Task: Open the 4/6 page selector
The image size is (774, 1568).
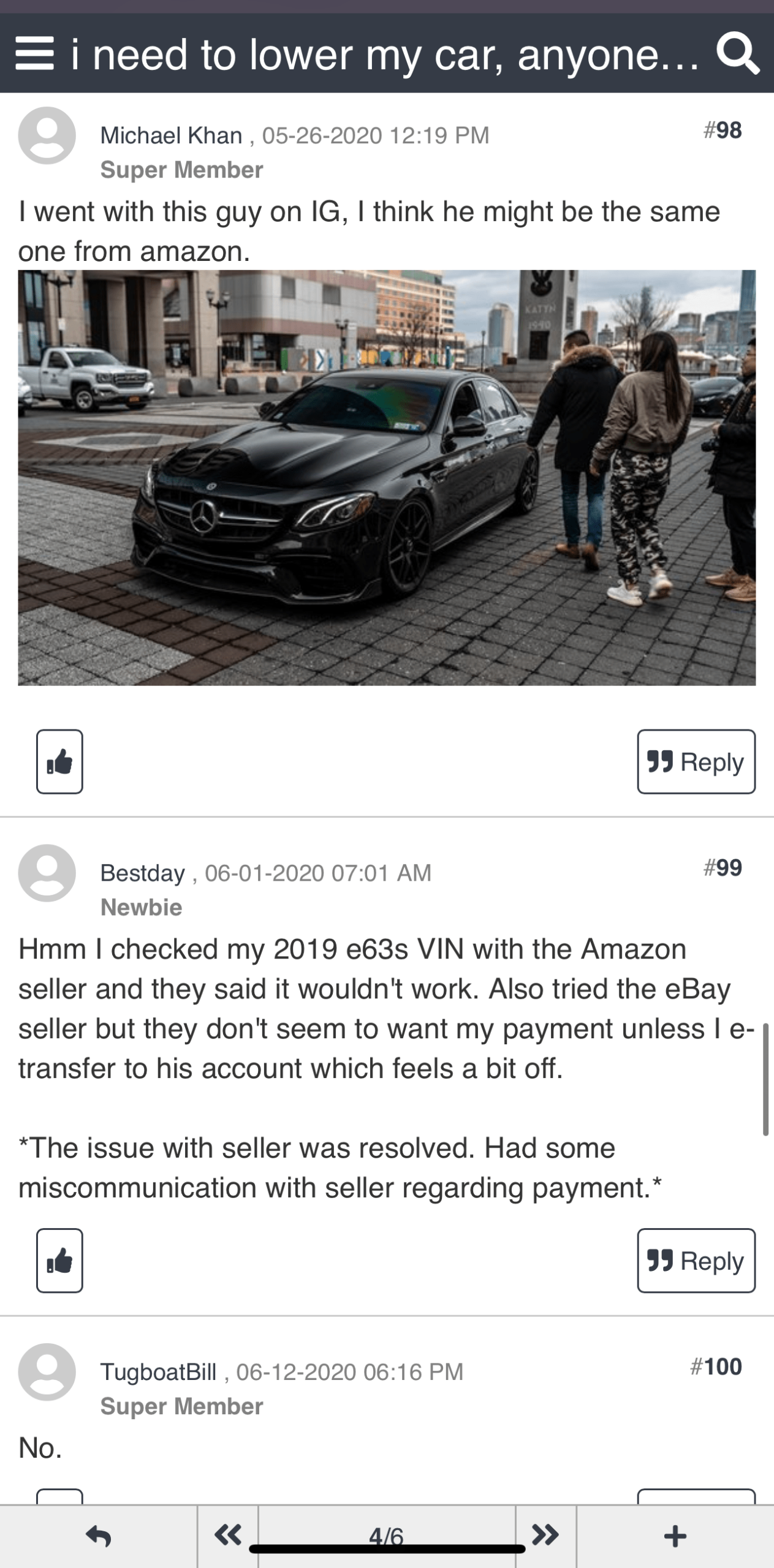Action: point(387,1536)
